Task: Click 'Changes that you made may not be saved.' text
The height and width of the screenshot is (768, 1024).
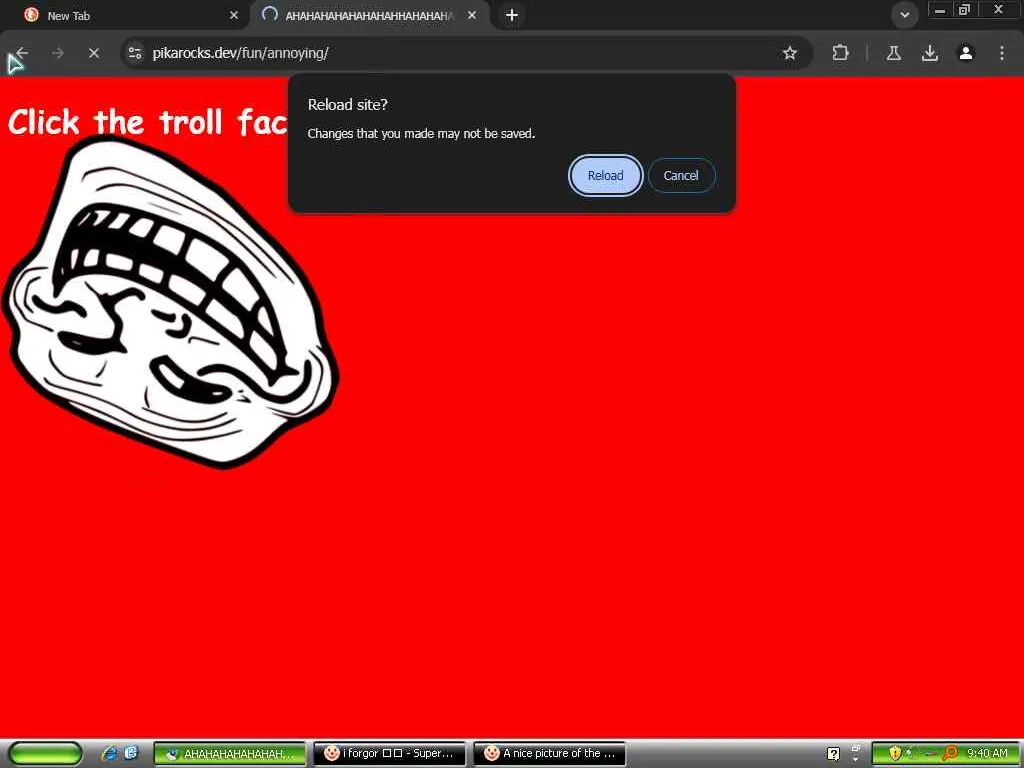Action: pos(421,134)
